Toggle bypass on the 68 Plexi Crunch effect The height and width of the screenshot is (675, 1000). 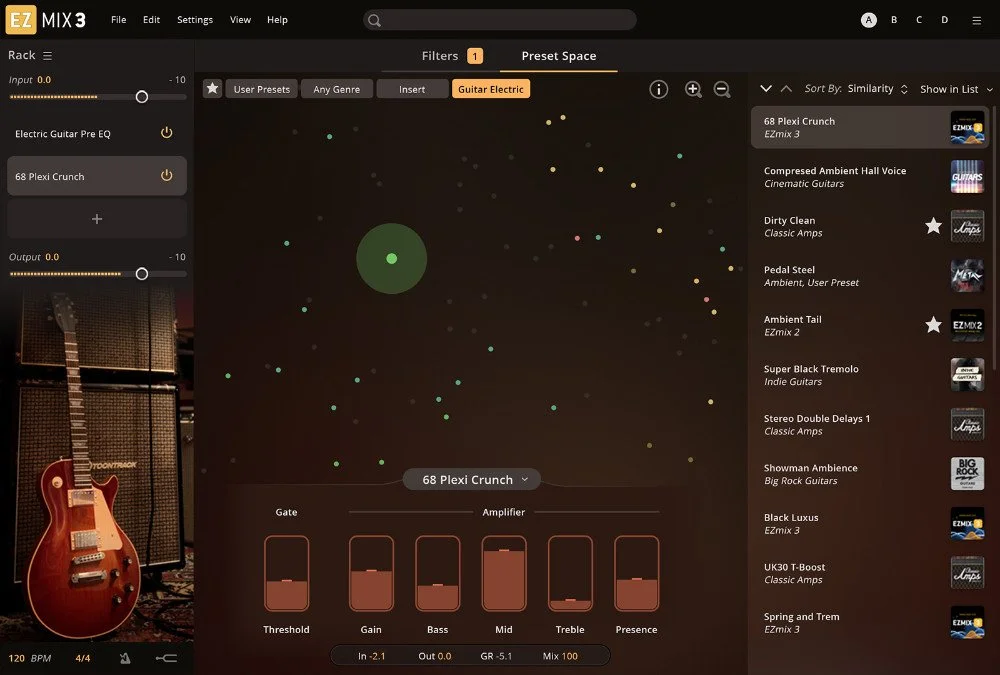168,175
